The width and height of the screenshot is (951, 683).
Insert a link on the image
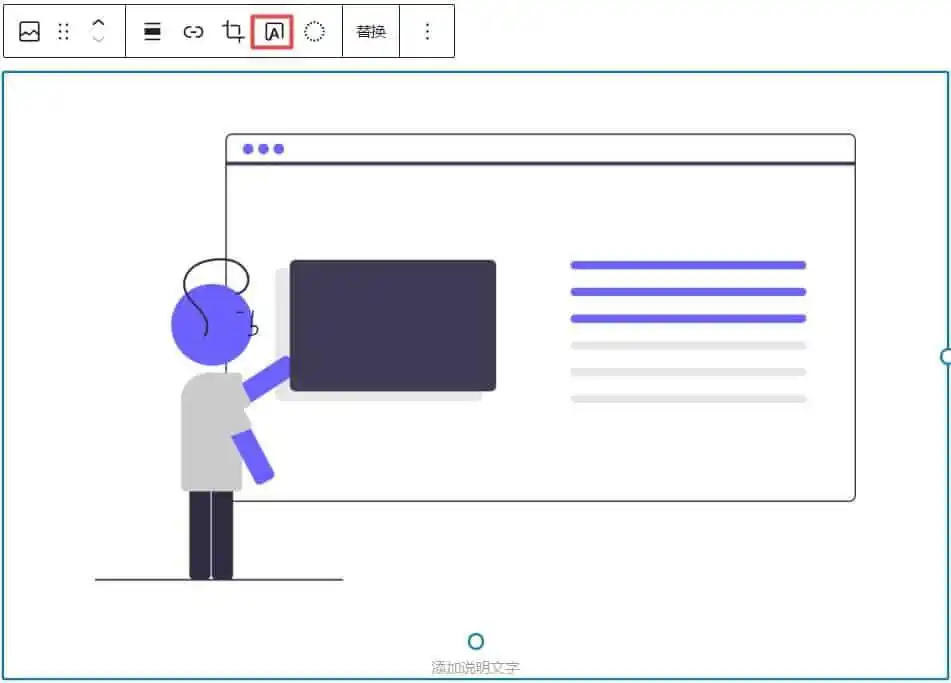[x=193, y=32]
